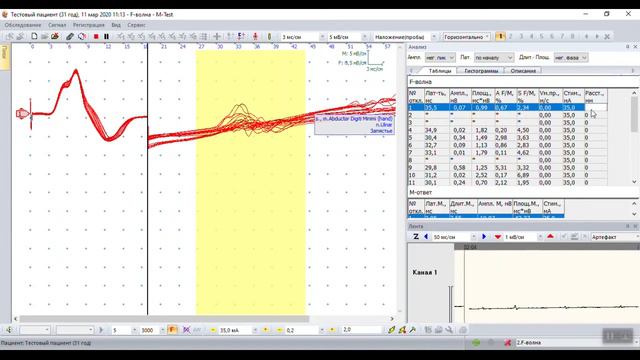Click the red human figure icon
This screenshot has width=640, height=360.
coord(255,36)
